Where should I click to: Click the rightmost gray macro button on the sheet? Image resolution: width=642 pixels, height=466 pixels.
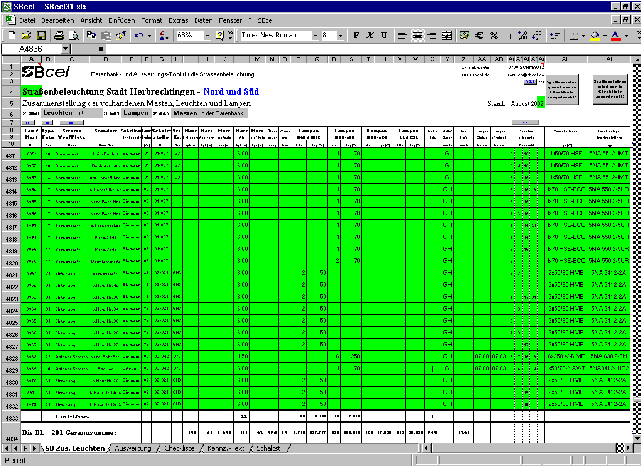(610, 89)
